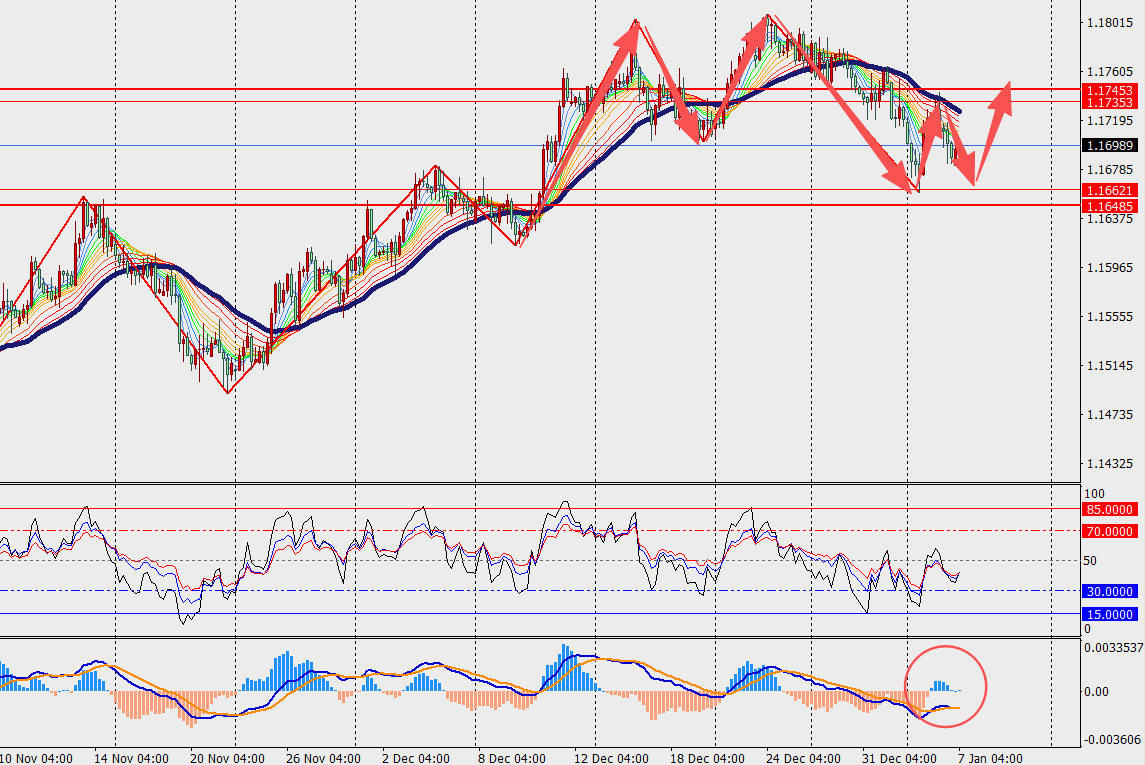Click the 1.14325 price scale value
This screenshot has width=1145, height=765.
(1108, 464)
